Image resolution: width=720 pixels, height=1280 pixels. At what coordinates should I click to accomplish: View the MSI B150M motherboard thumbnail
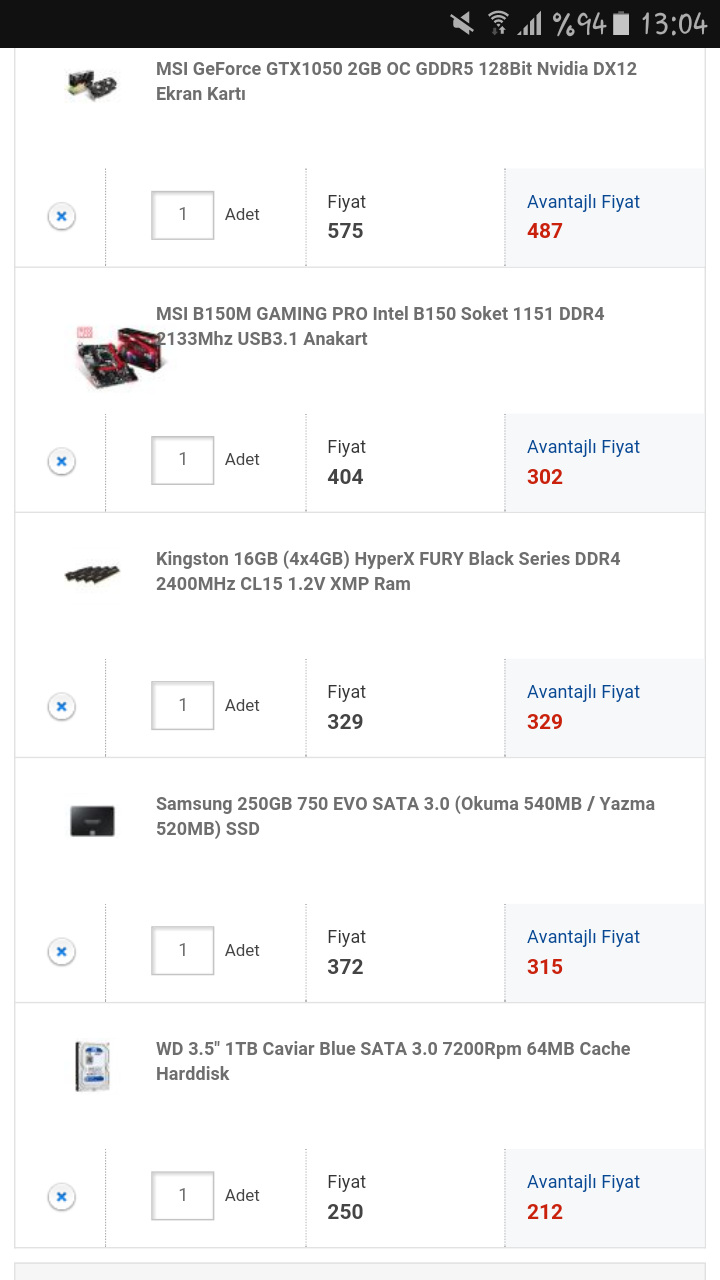click(x=120, y=355)
